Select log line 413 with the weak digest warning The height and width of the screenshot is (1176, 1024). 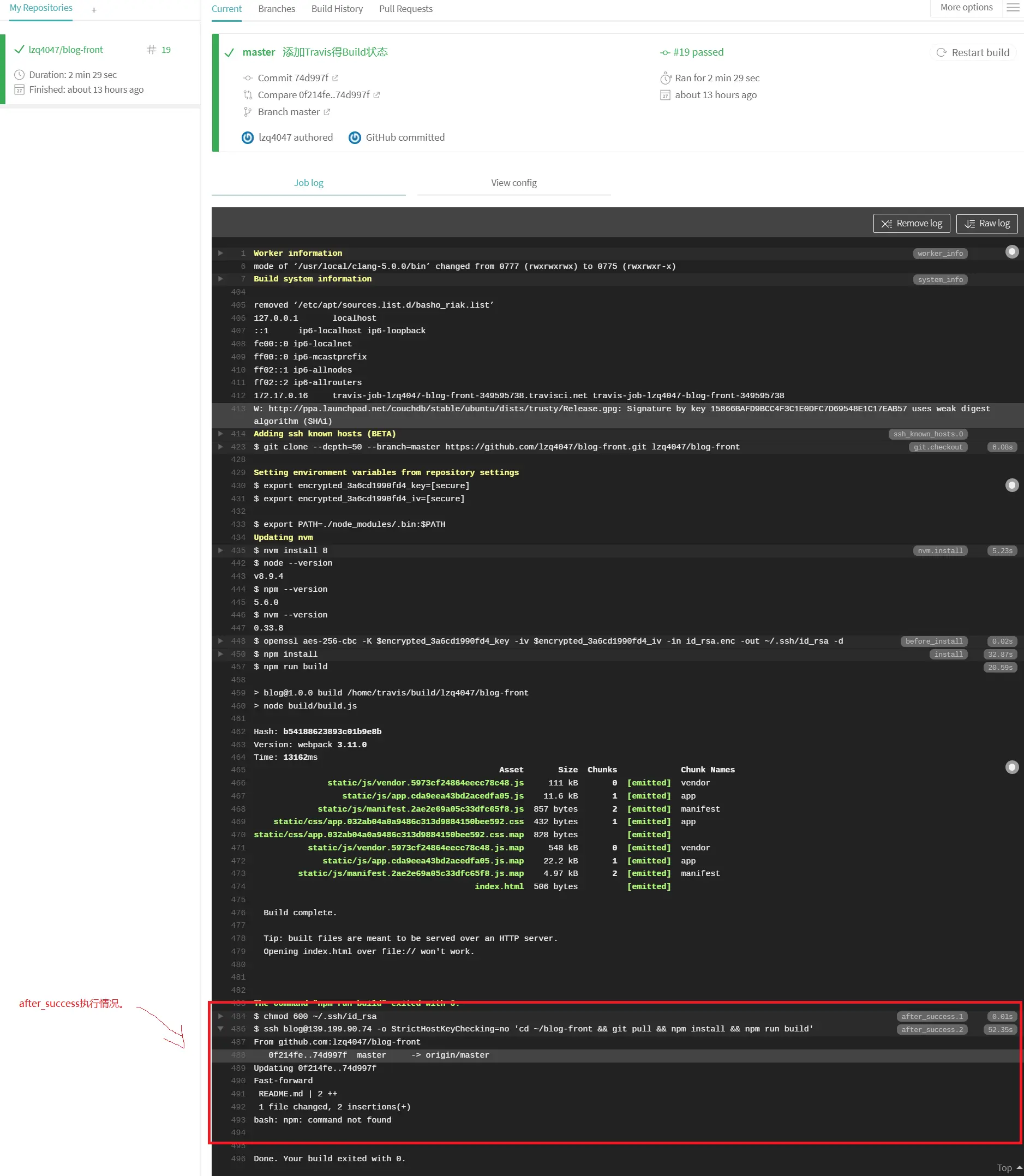[x=617, y=415]
